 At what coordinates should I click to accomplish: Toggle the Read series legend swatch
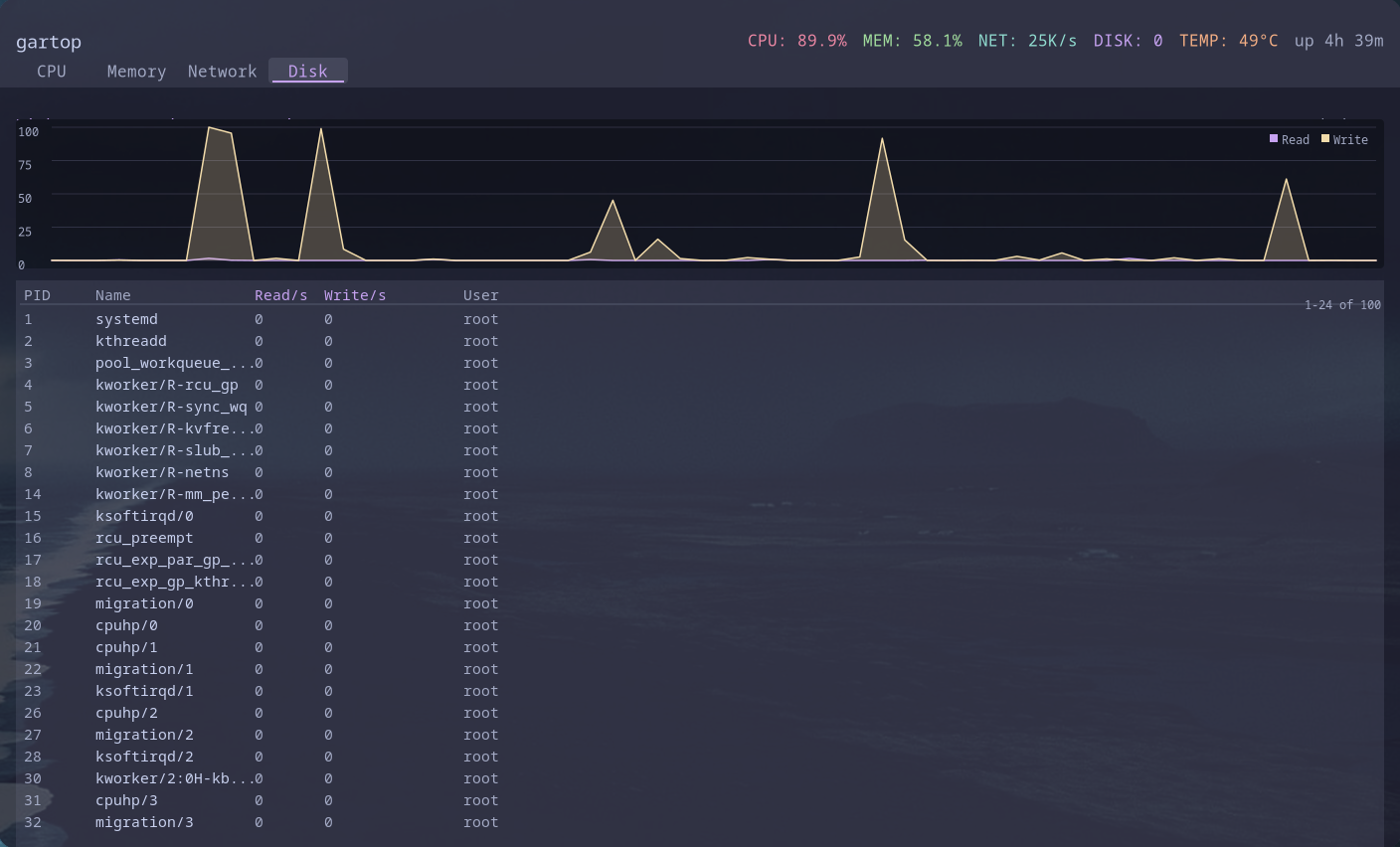(1274, 139)
